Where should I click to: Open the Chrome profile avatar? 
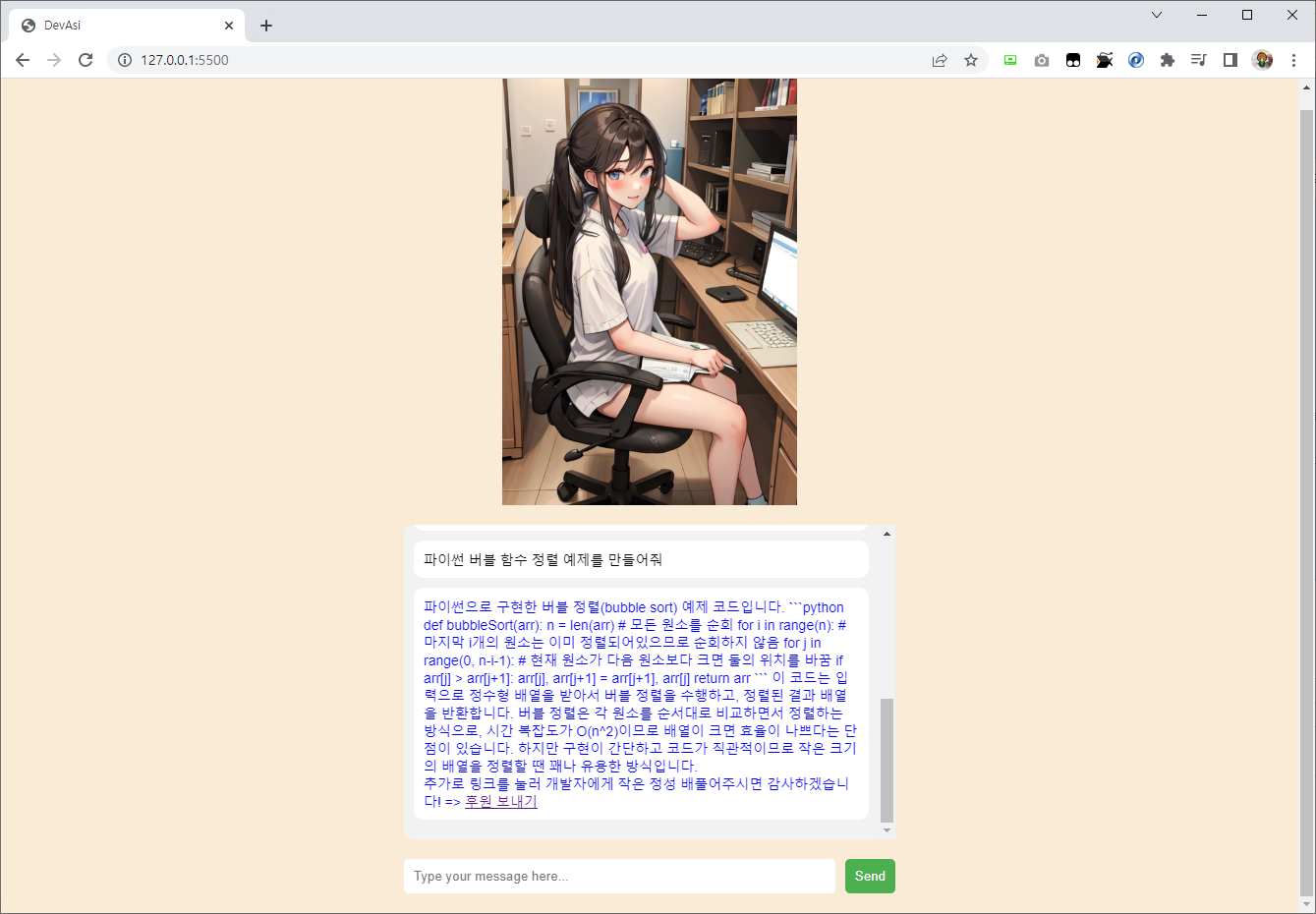pos(1263,60)
